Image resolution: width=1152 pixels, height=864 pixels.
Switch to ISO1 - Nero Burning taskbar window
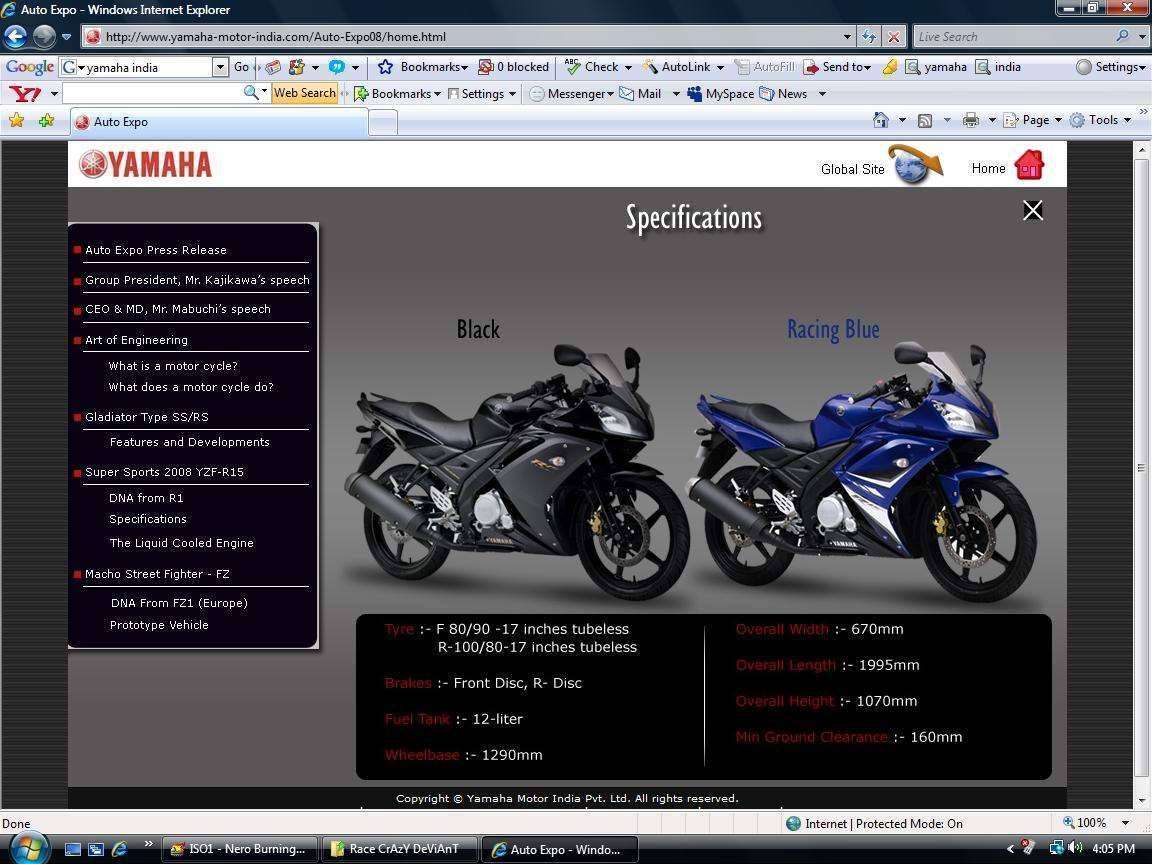[x=240, y=849]
